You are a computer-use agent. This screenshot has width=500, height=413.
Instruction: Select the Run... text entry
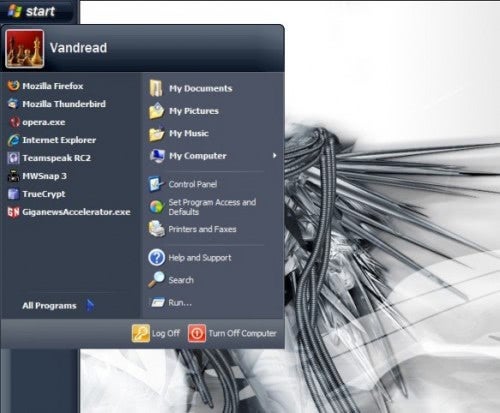[180, 303]
